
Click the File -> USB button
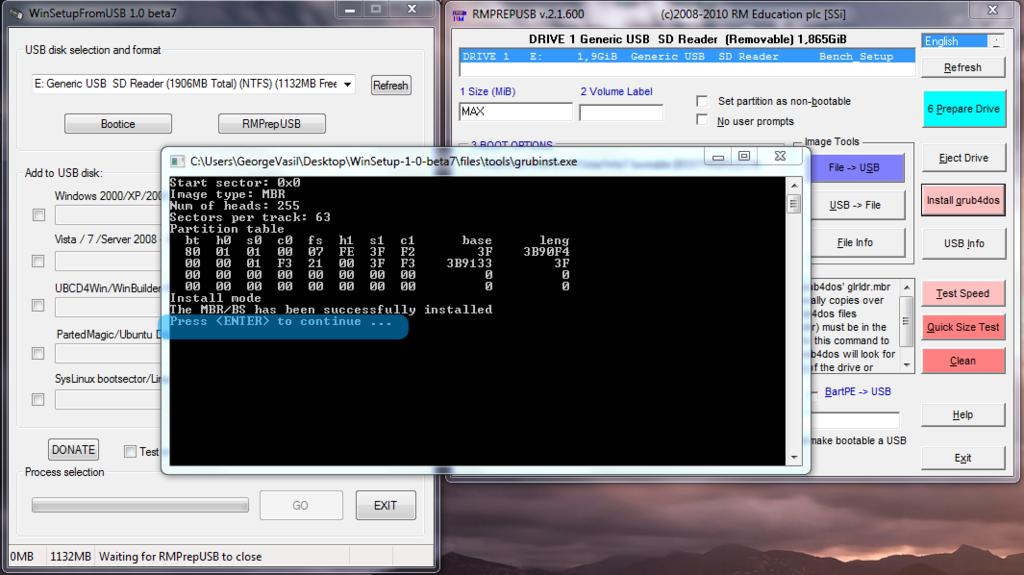[x=857, y=168]
